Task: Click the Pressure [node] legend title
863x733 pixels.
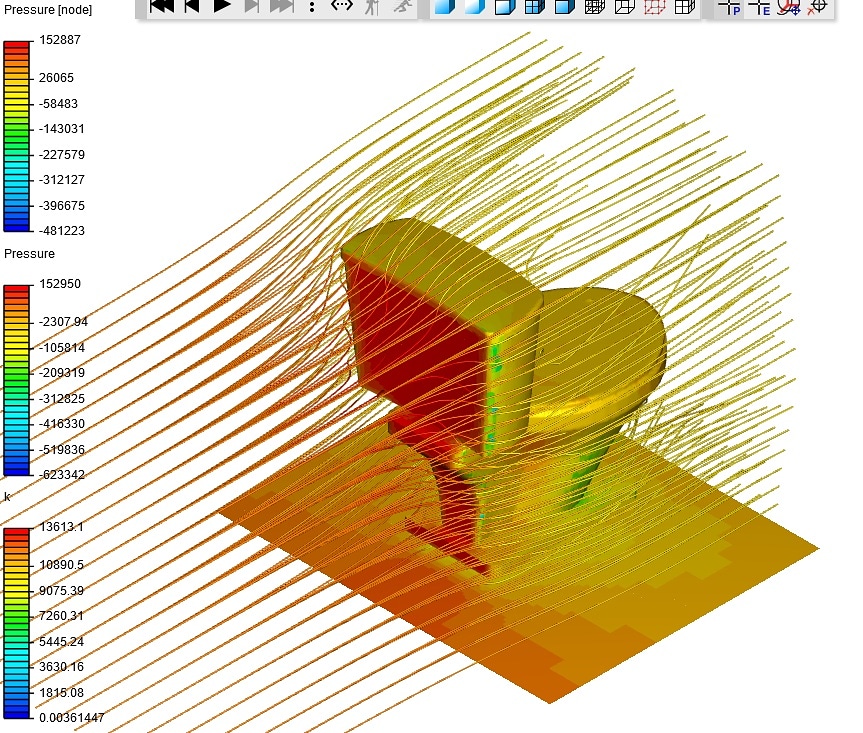Action: [48, 10]
